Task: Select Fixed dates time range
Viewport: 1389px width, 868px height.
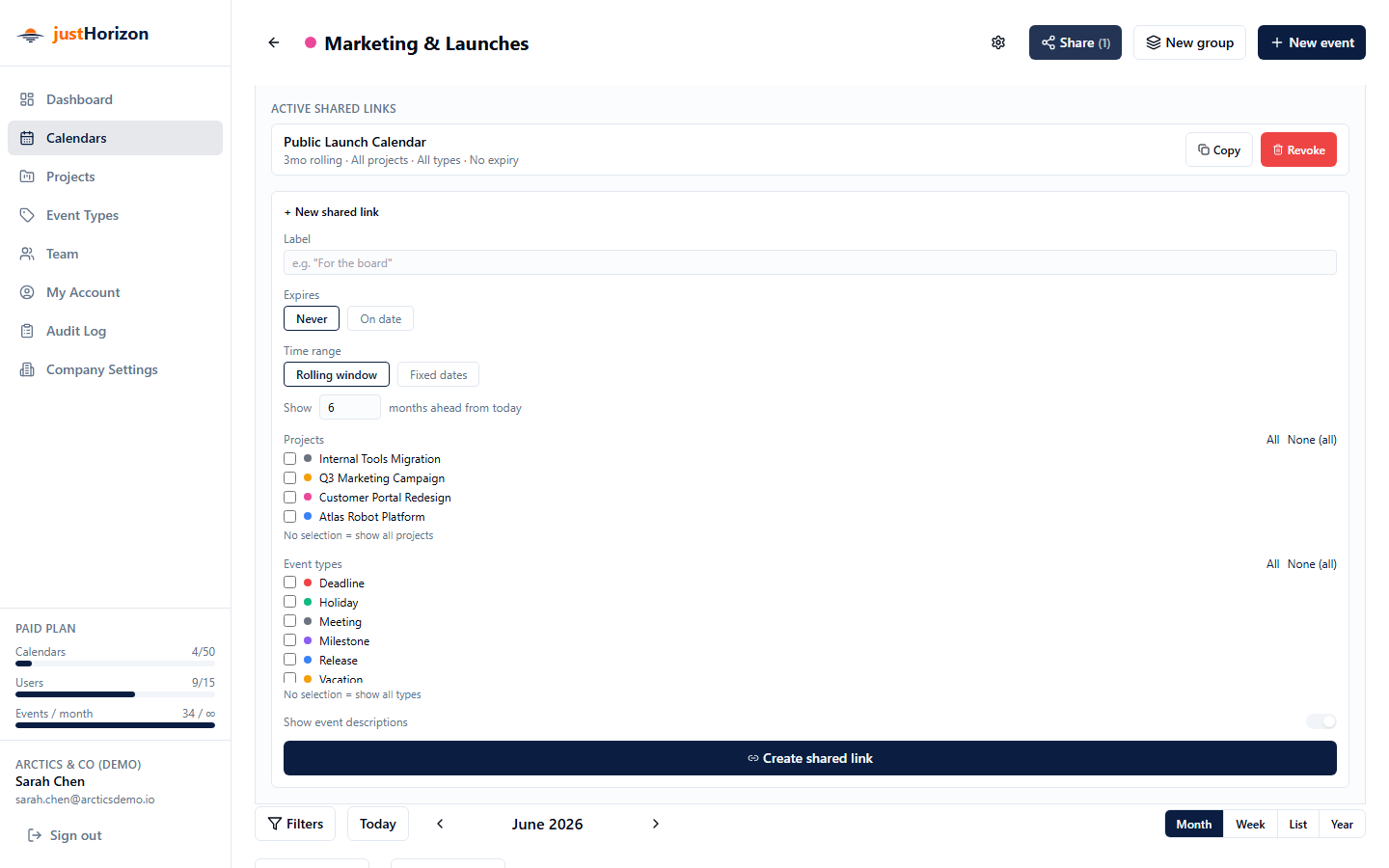Action: tap(438, 374)
